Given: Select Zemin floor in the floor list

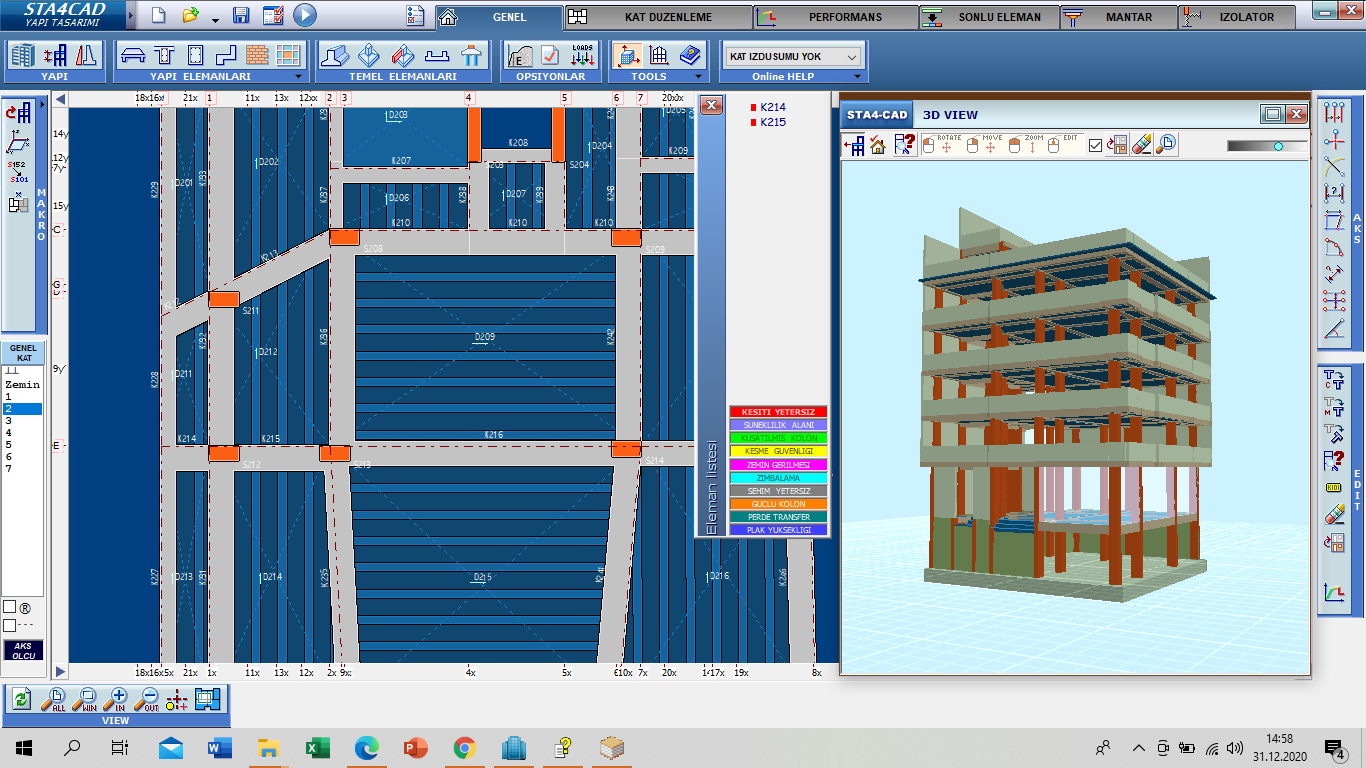Looking at the screenshot, I should tap(22, 384).
